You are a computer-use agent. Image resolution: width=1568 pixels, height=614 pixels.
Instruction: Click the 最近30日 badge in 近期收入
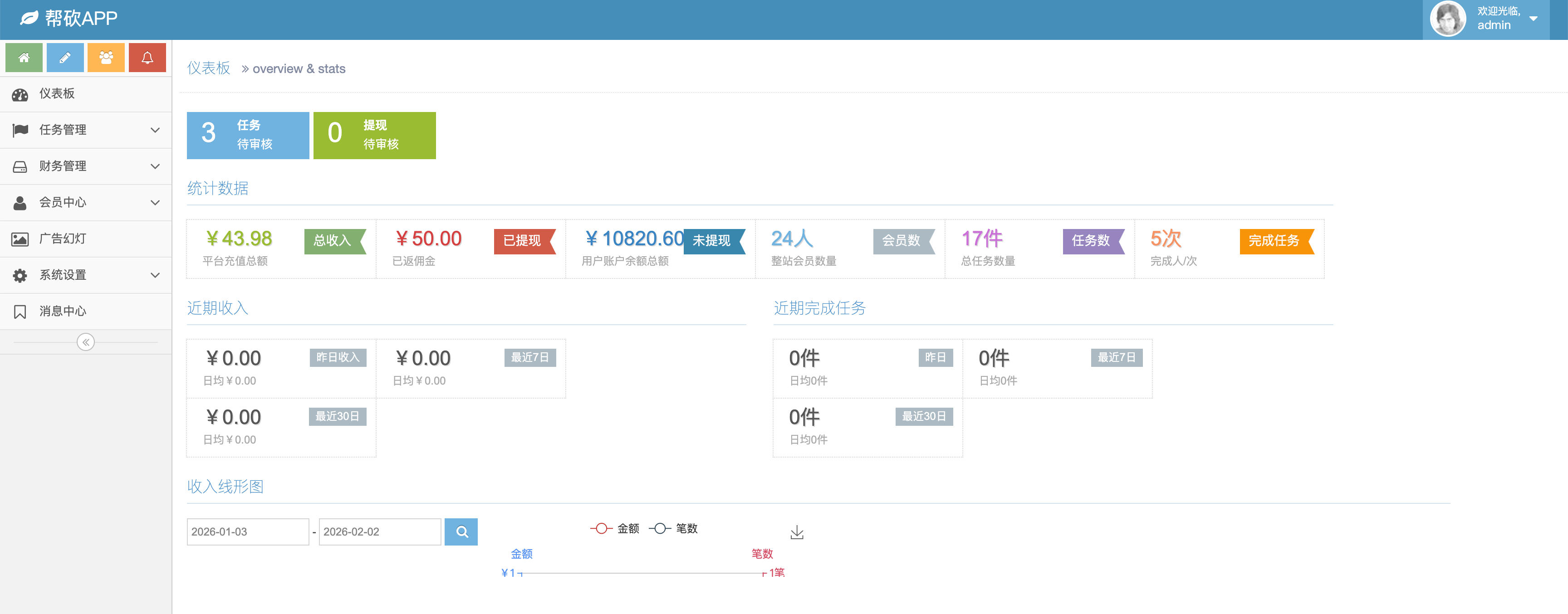[337, 417]
